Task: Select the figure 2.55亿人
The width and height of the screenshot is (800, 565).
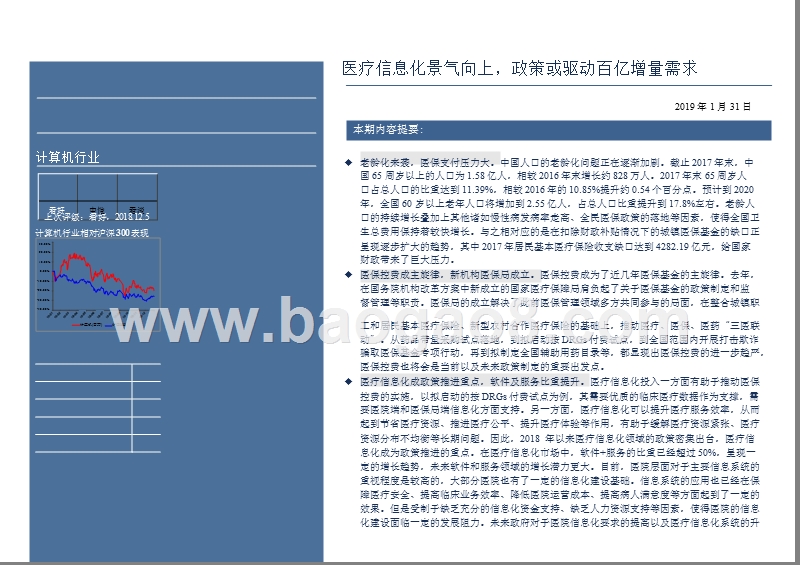Action: 546,204
